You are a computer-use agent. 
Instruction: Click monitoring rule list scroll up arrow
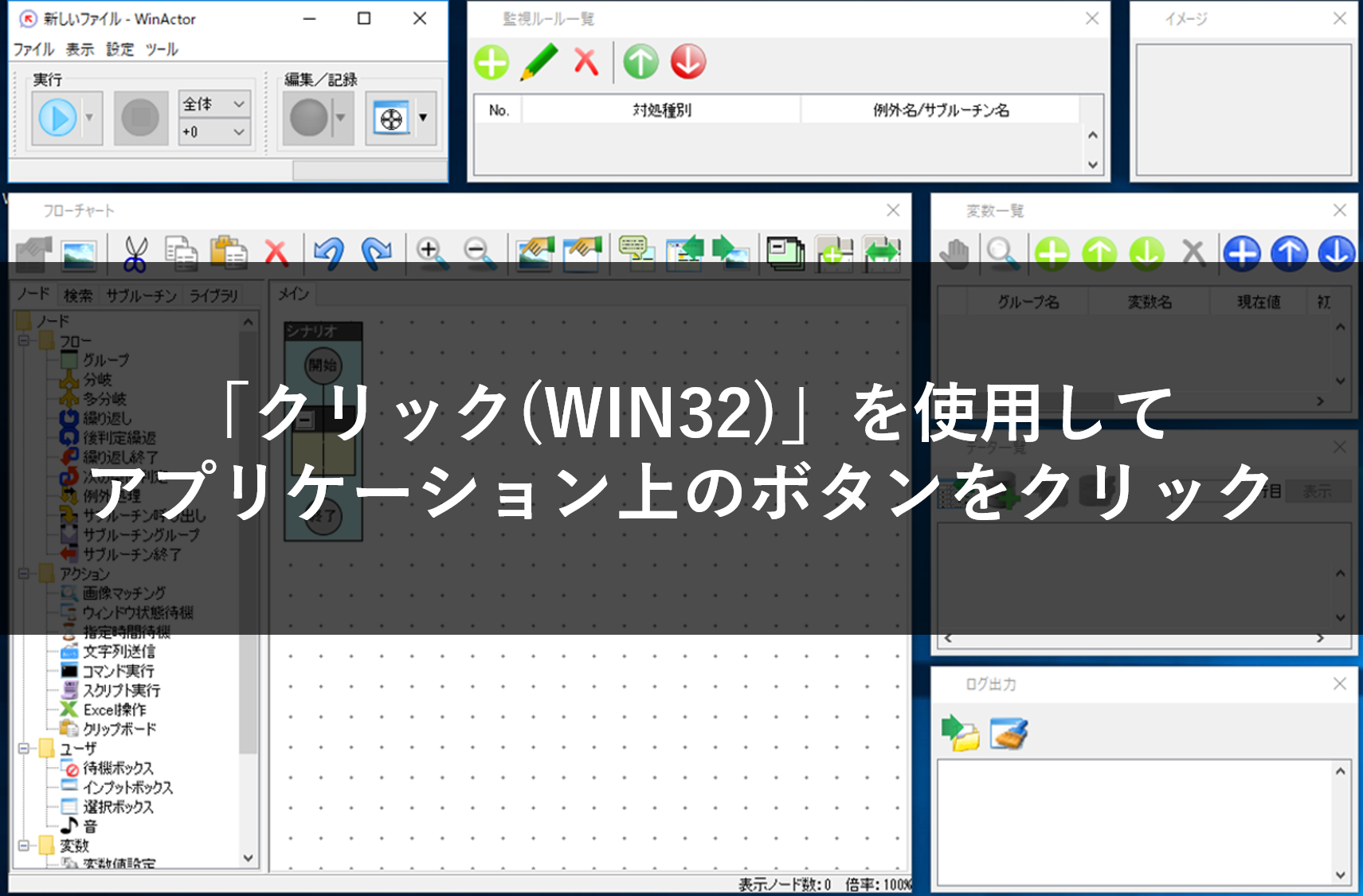1093,135
